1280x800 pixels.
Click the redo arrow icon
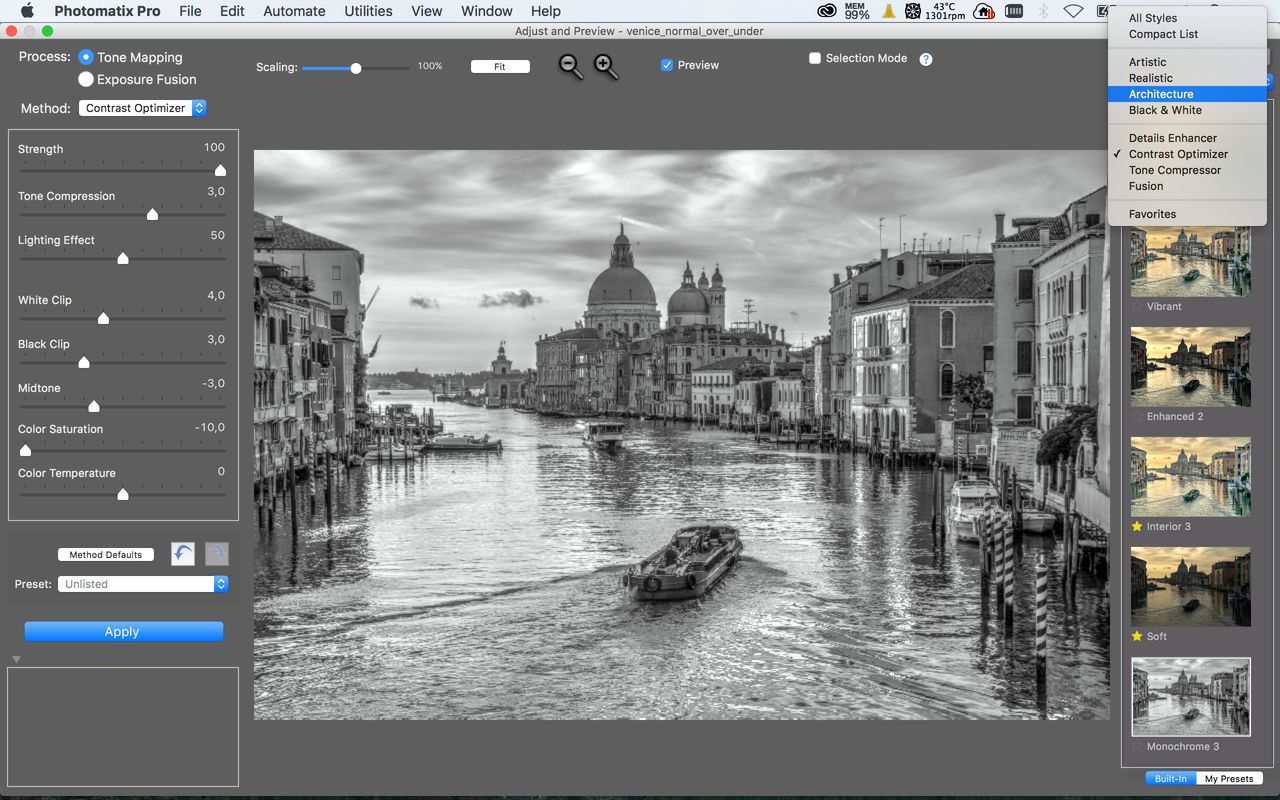(x=217, y=554)
